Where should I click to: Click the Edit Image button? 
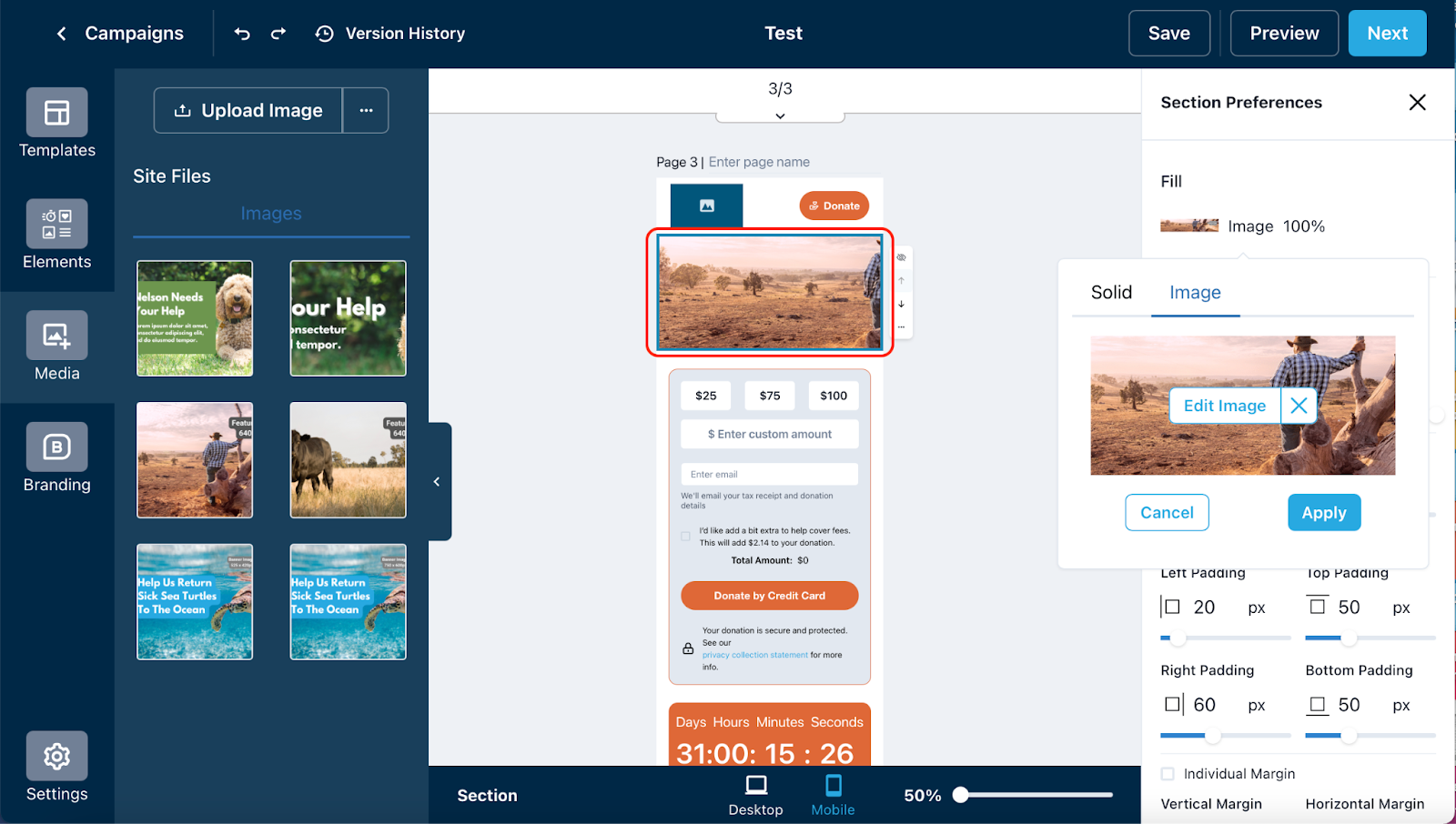(x=1224, y=406)
